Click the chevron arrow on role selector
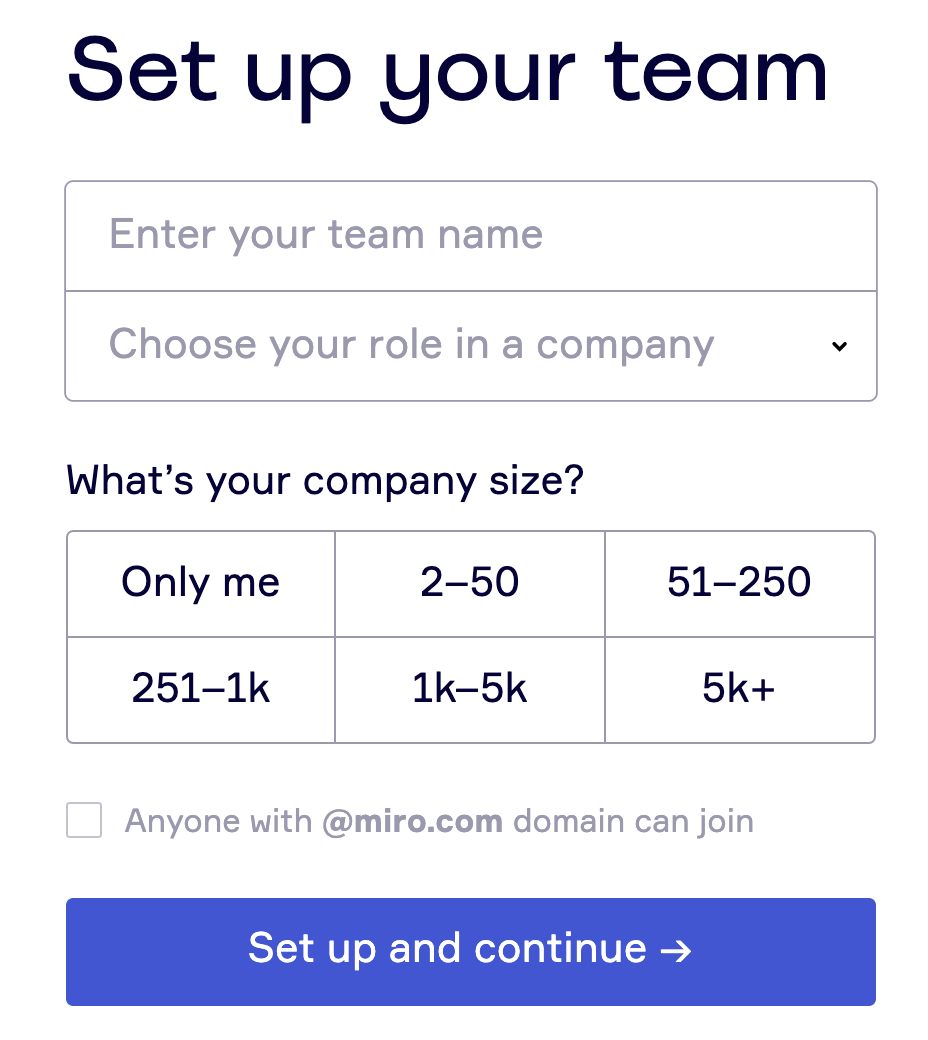928x1040 pixels. (x=839, y=346)
